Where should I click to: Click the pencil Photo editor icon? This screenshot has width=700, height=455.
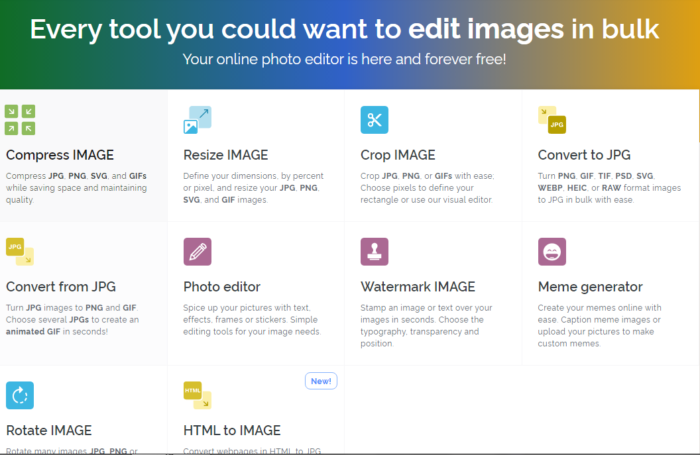pos(197,251)
